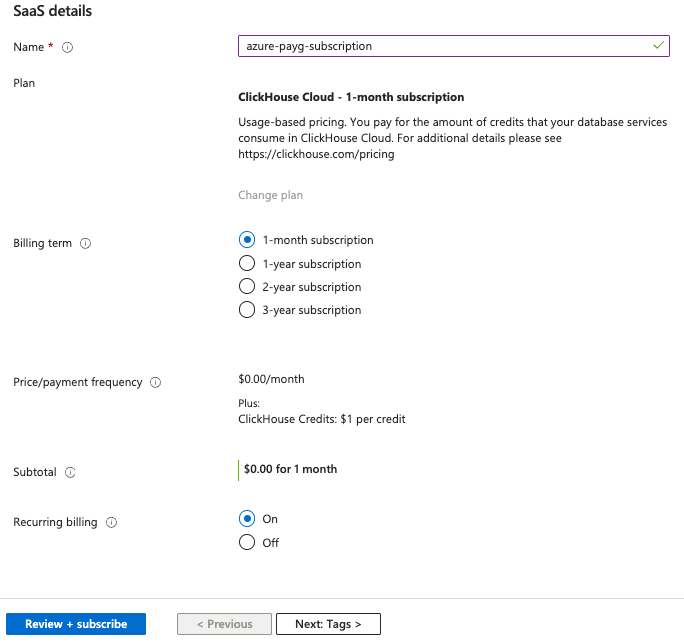Click the $0.00 for 1 month subtotal
684x643 pixels.
pos(290,469)
